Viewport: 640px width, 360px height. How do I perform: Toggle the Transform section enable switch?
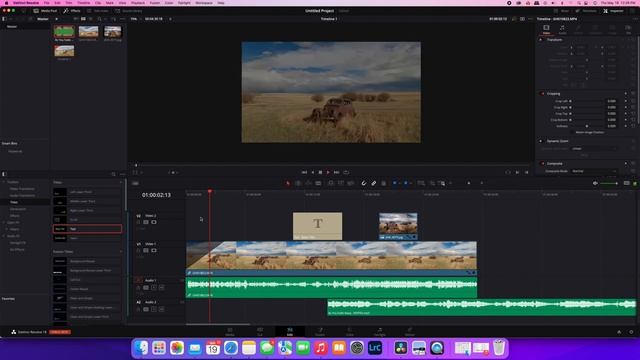(541, 40)
